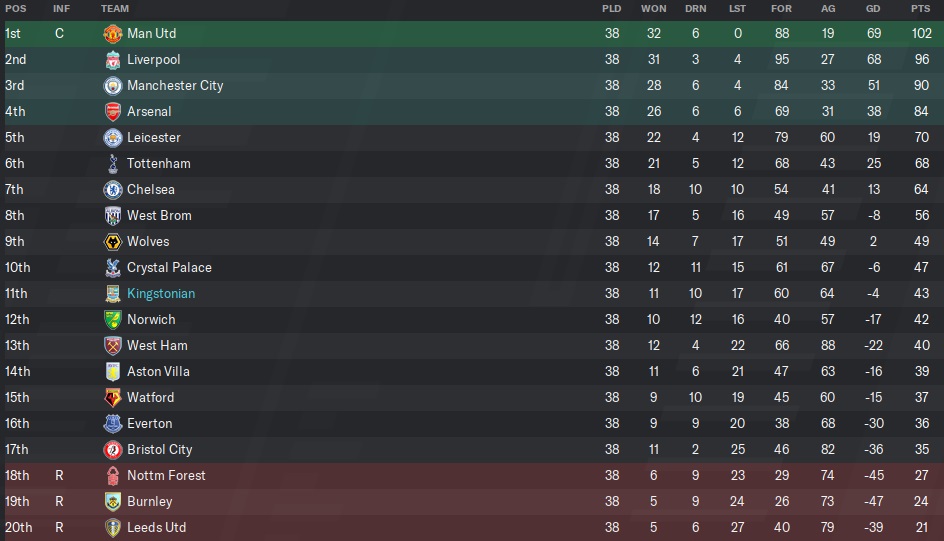
Task: Click the Leeds Utd badge icon
Action: tap(113, 528)
